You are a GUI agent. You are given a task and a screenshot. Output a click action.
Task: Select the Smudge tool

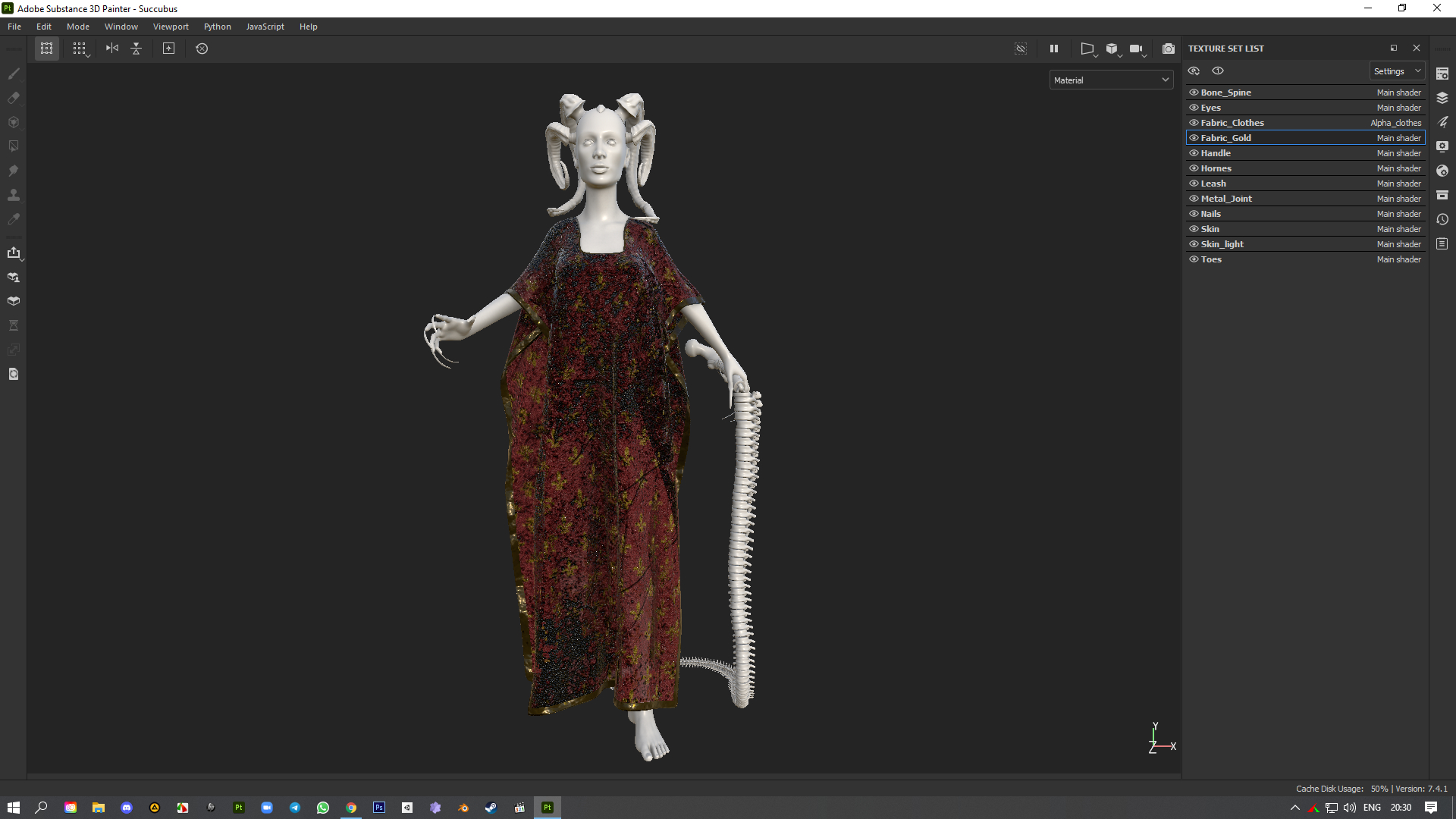tap(14, 171)
